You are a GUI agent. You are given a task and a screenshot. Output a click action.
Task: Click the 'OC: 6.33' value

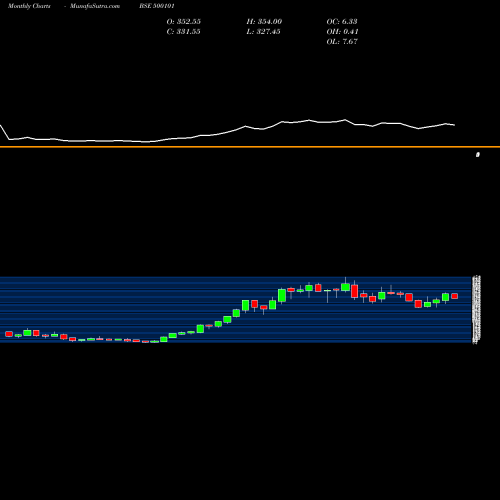click(342, 22)
